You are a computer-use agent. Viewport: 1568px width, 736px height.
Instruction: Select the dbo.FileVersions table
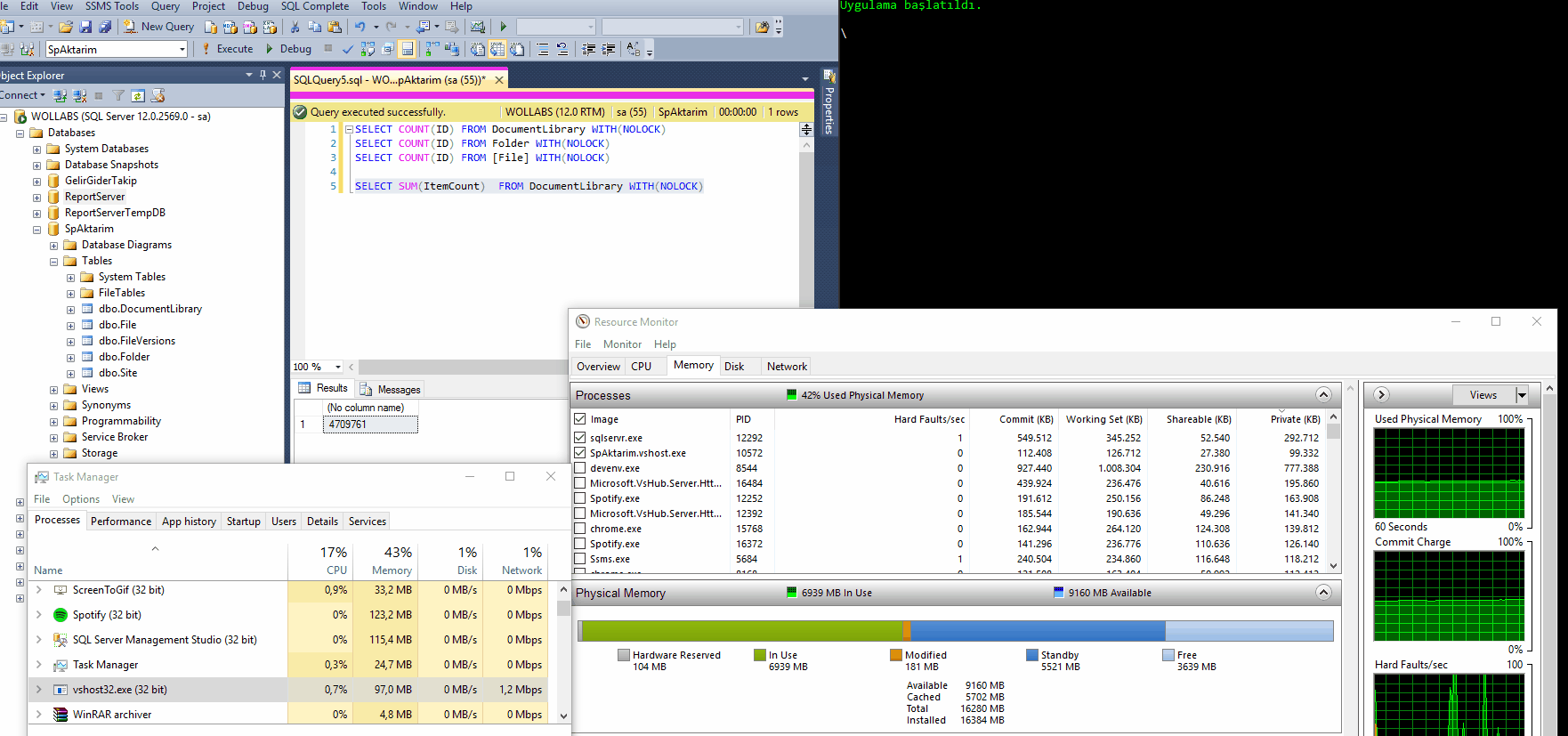tap(137, 341)
